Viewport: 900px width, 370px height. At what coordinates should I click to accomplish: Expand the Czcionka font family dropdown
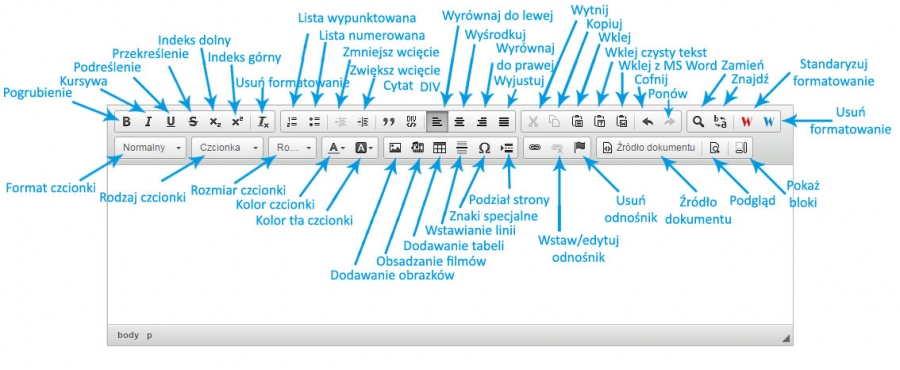(228, 147)
